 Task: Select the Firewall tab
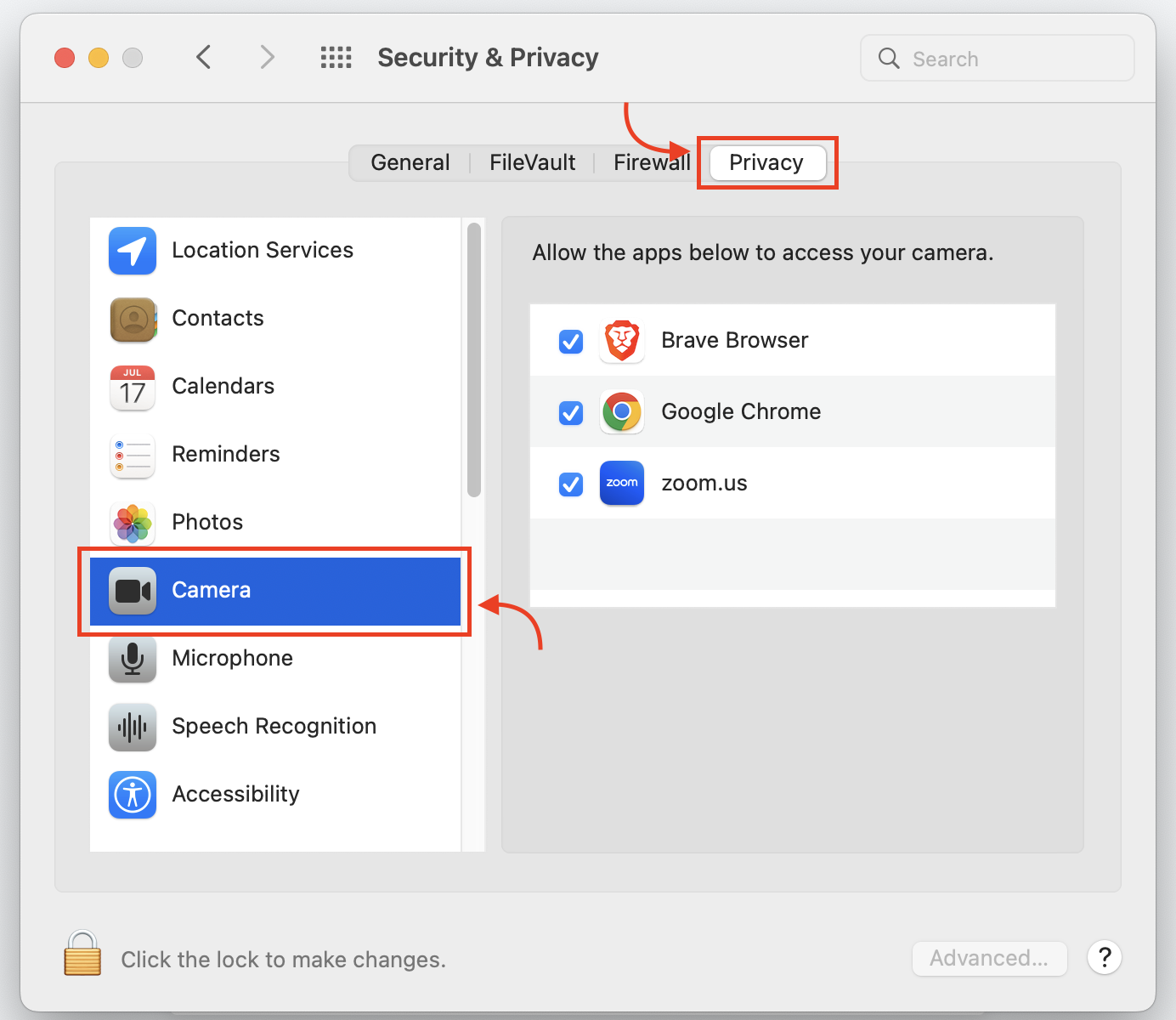tap(652, 161)
